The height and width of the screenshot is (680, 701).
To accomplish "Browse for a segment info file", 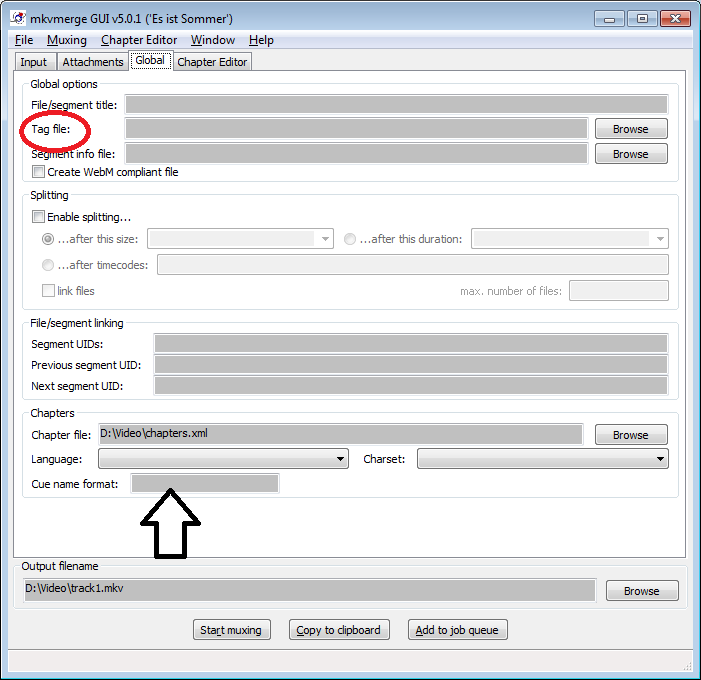I will pos(631,154).
